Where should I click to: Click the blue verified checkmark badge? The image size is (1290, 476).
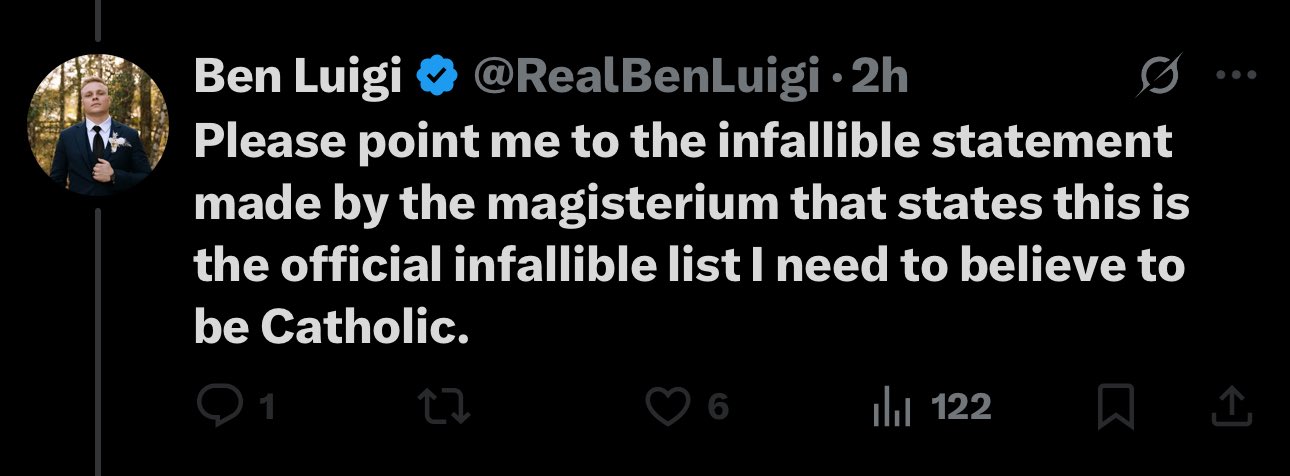tap(435, 76)
